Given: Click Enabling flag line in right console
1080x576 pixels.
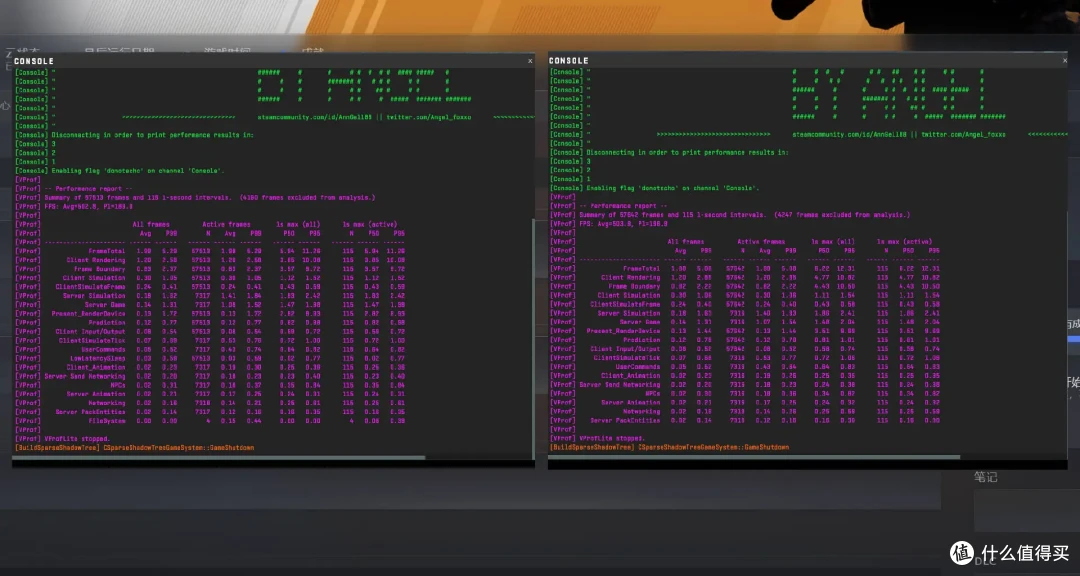Looking at the screenshot, I should click(x=654, y=188).
